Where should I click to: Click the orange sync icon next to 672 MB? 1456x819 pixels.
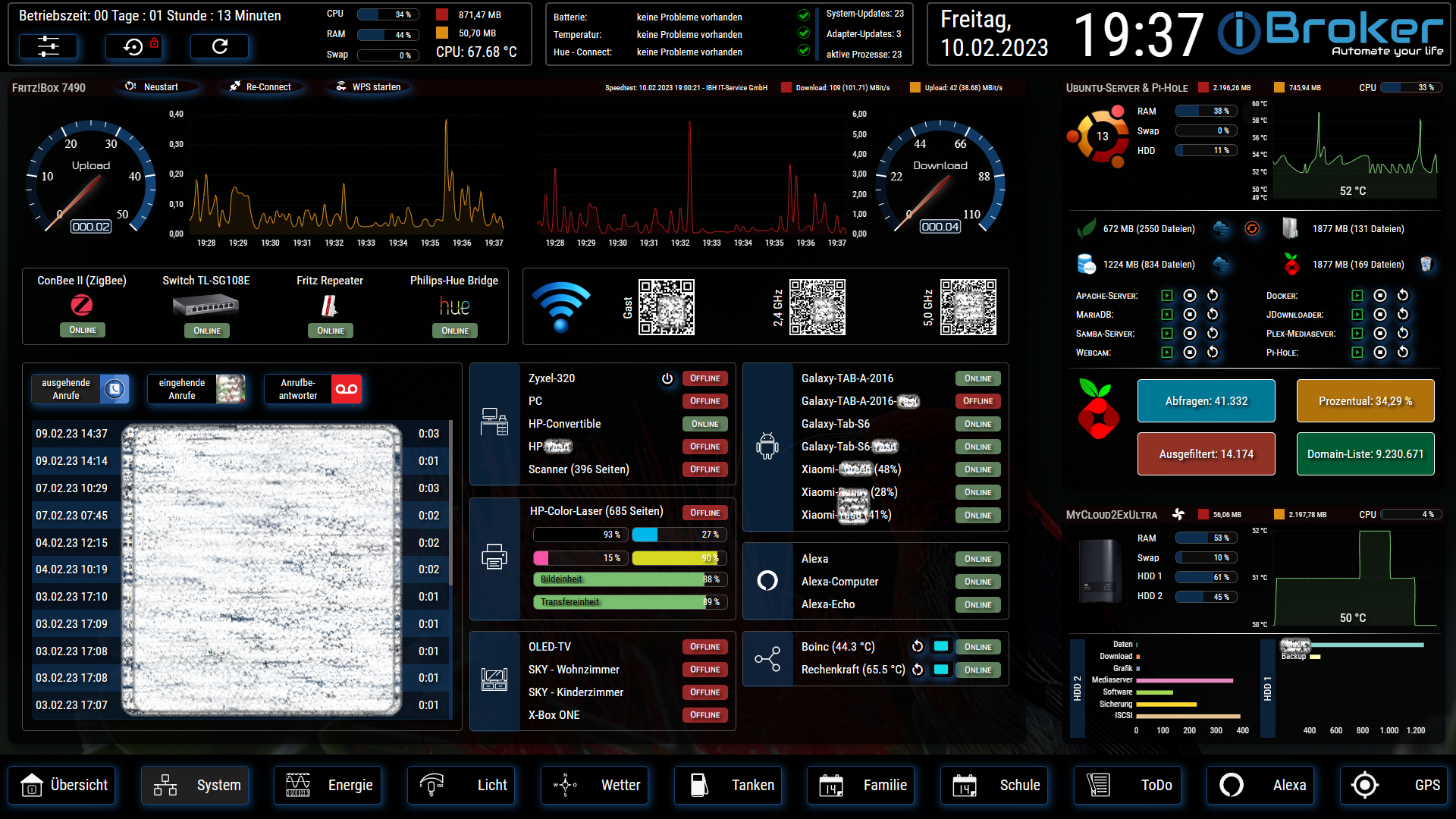click(x=1252, y=228)
